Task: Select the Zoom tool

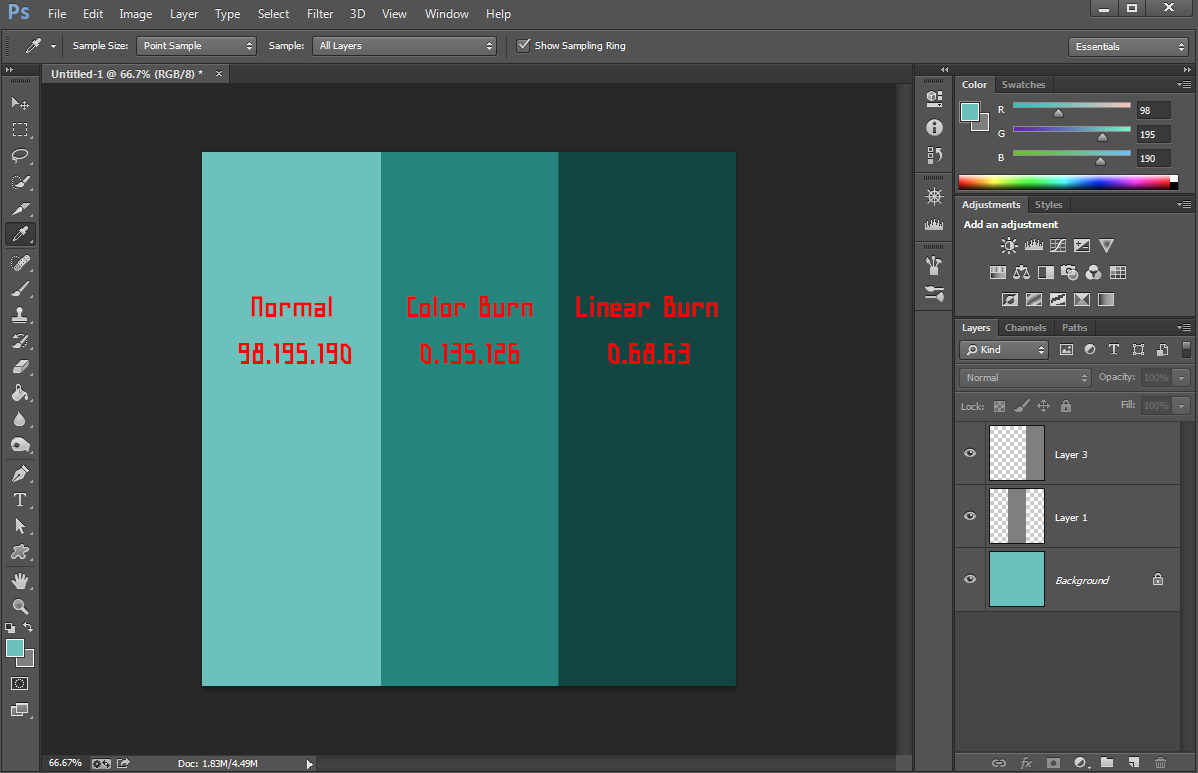Action: pos(20,606)
